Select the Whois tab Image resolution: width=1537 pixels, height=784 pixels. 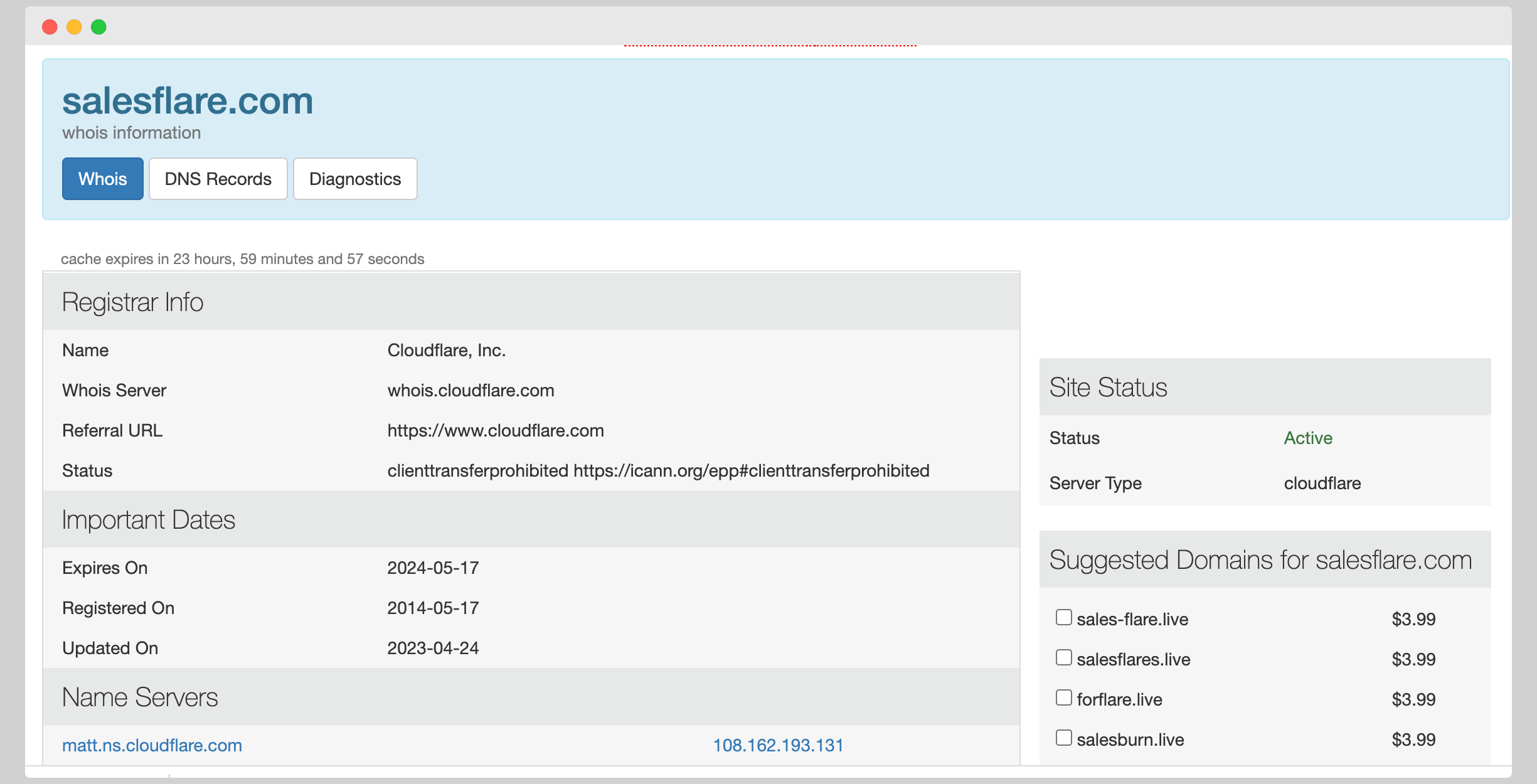tap(102, 179)
